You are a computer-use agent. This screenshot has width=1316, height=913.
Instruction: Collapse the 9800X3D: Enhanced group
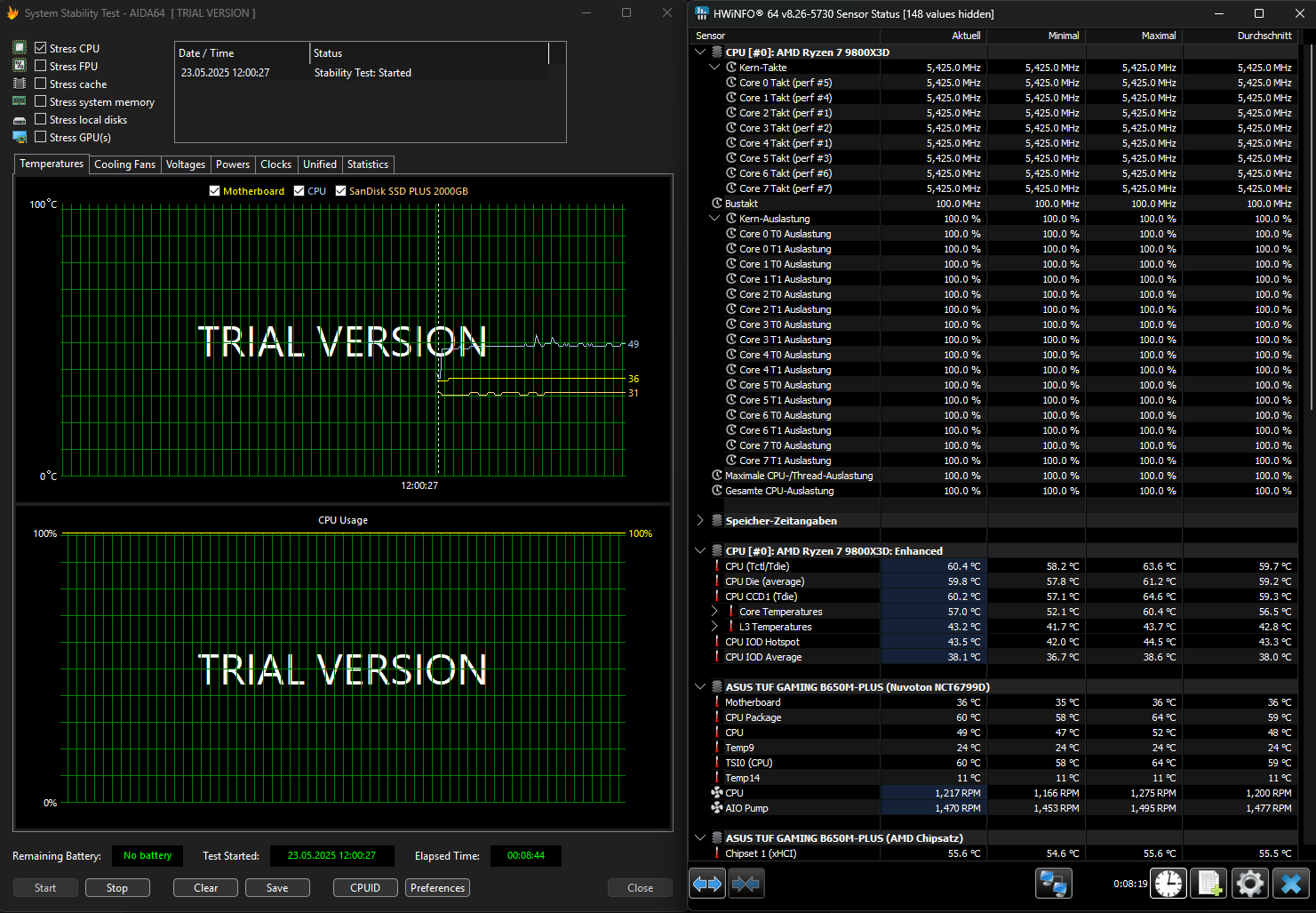pos(700,551)
